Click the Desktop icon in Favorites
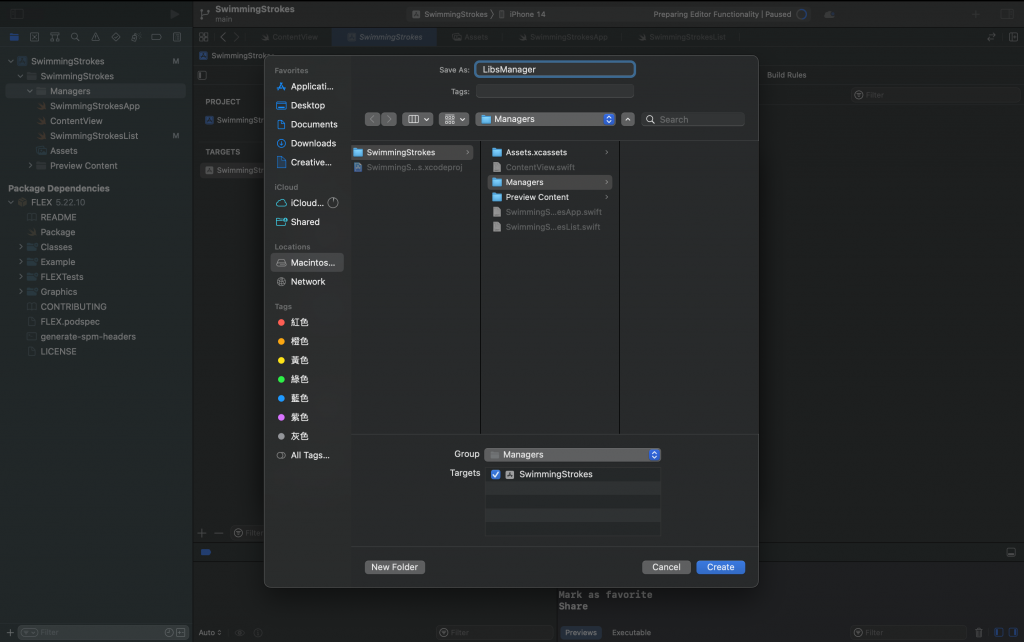The height and width of the screenshot is (642, 1024). (281, 105)
